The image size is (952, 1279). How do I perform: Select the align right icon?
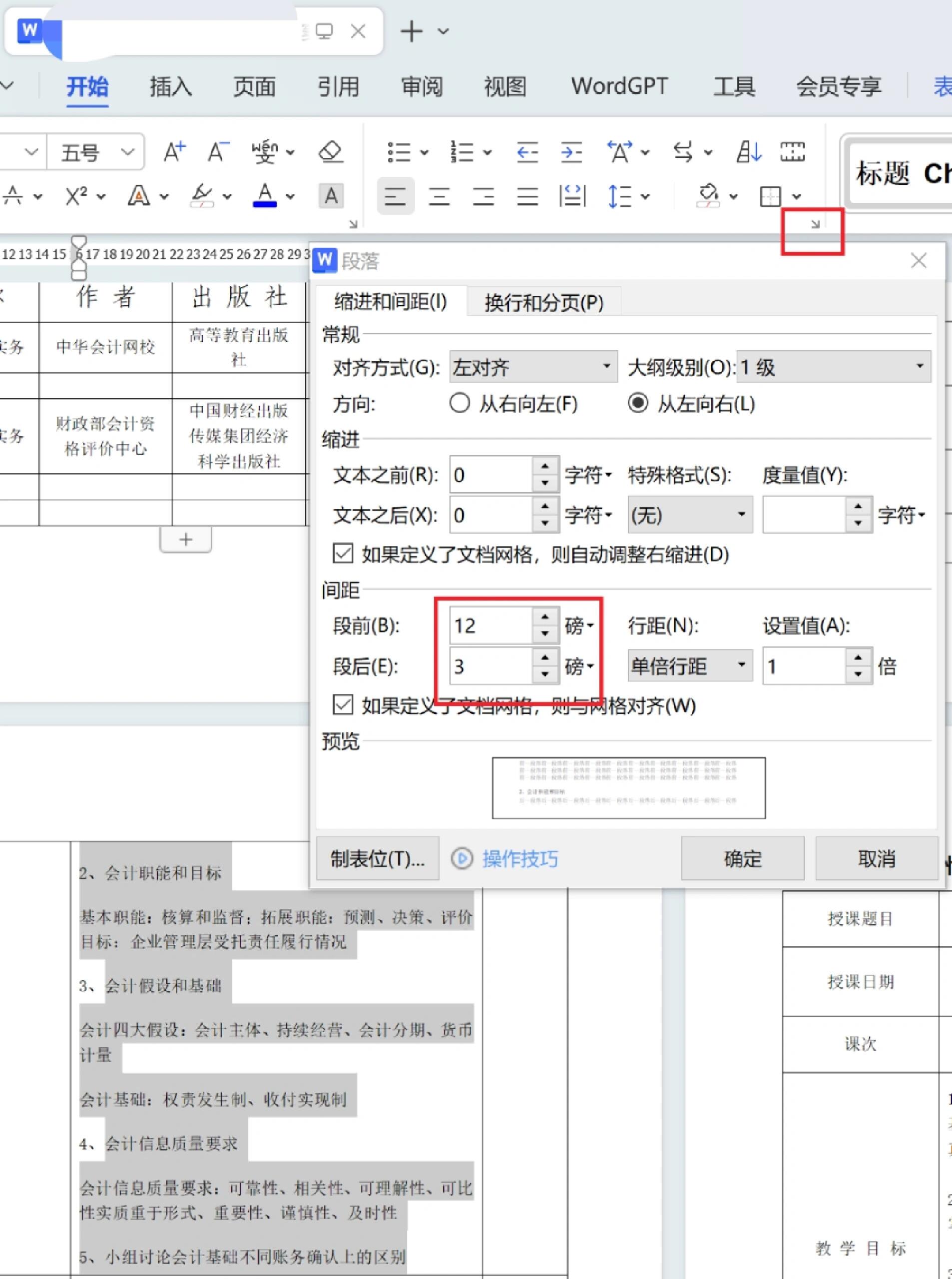click(483, 196)
